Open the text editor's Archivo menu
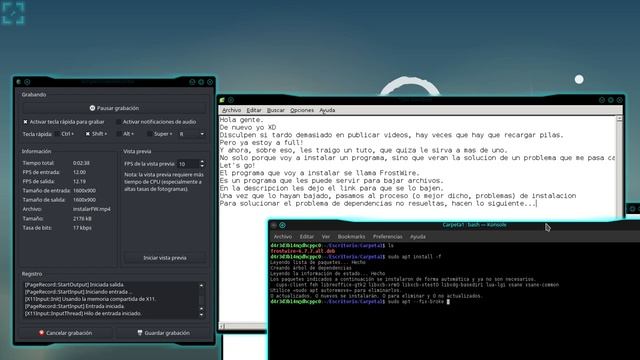This screenshot has width=640, height=360. tap(231, 110)
